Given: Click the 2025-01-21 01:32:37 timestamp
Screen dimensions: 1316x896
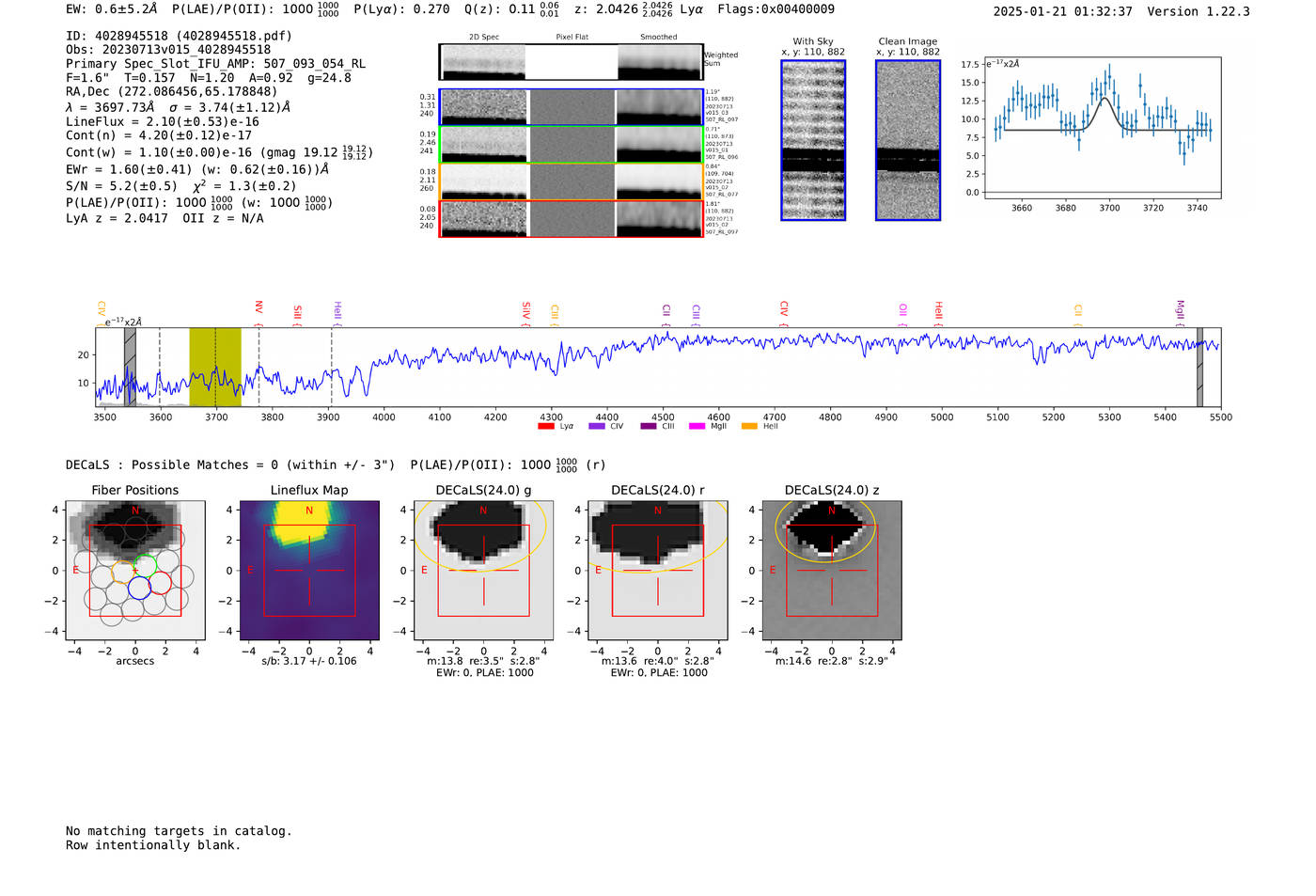Looking at the screenshot, I should (1063, 11).
